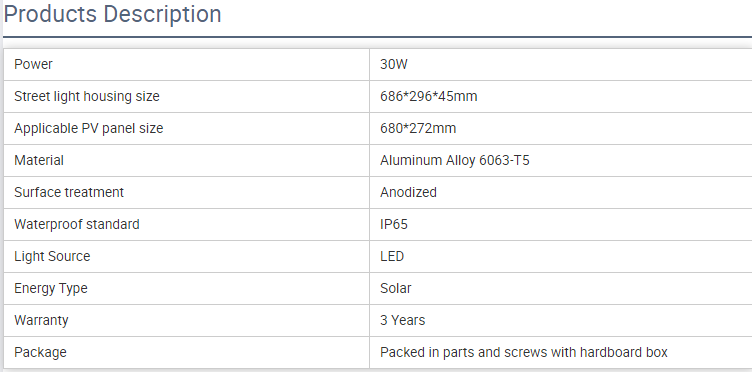Click the Products Description heading
The height and width of the screenshot is (372, 752).
click(x=112, y=14)
